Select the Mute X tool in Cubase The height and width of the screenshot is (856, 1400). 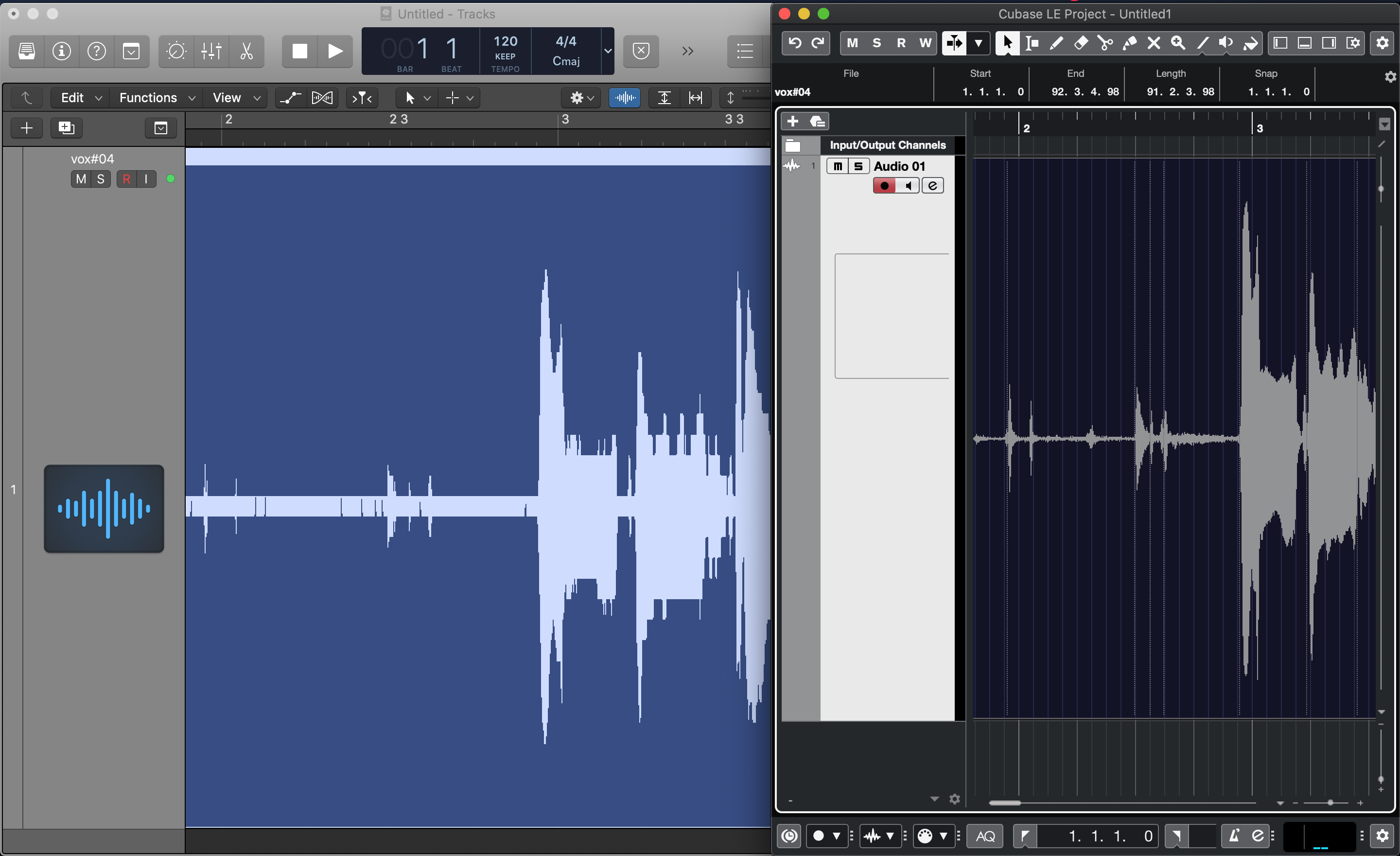coord(1154,43)
